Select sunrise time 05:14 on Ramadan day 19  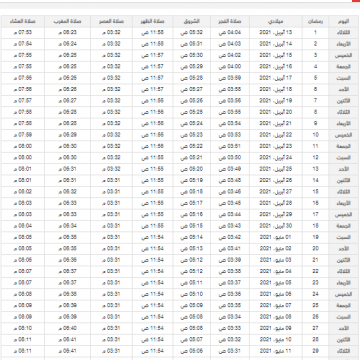[192, 237]
